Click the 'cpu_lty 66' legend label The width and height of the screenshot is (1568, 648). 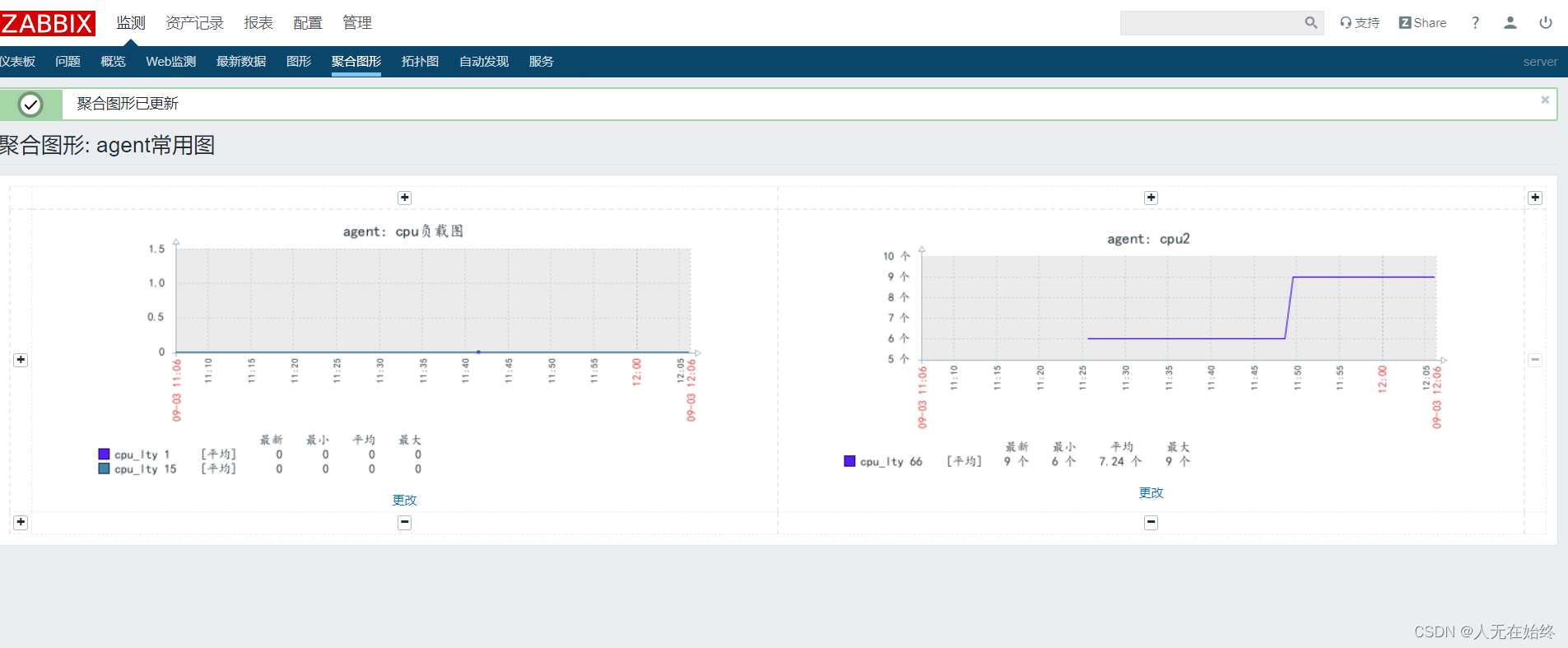891,462
